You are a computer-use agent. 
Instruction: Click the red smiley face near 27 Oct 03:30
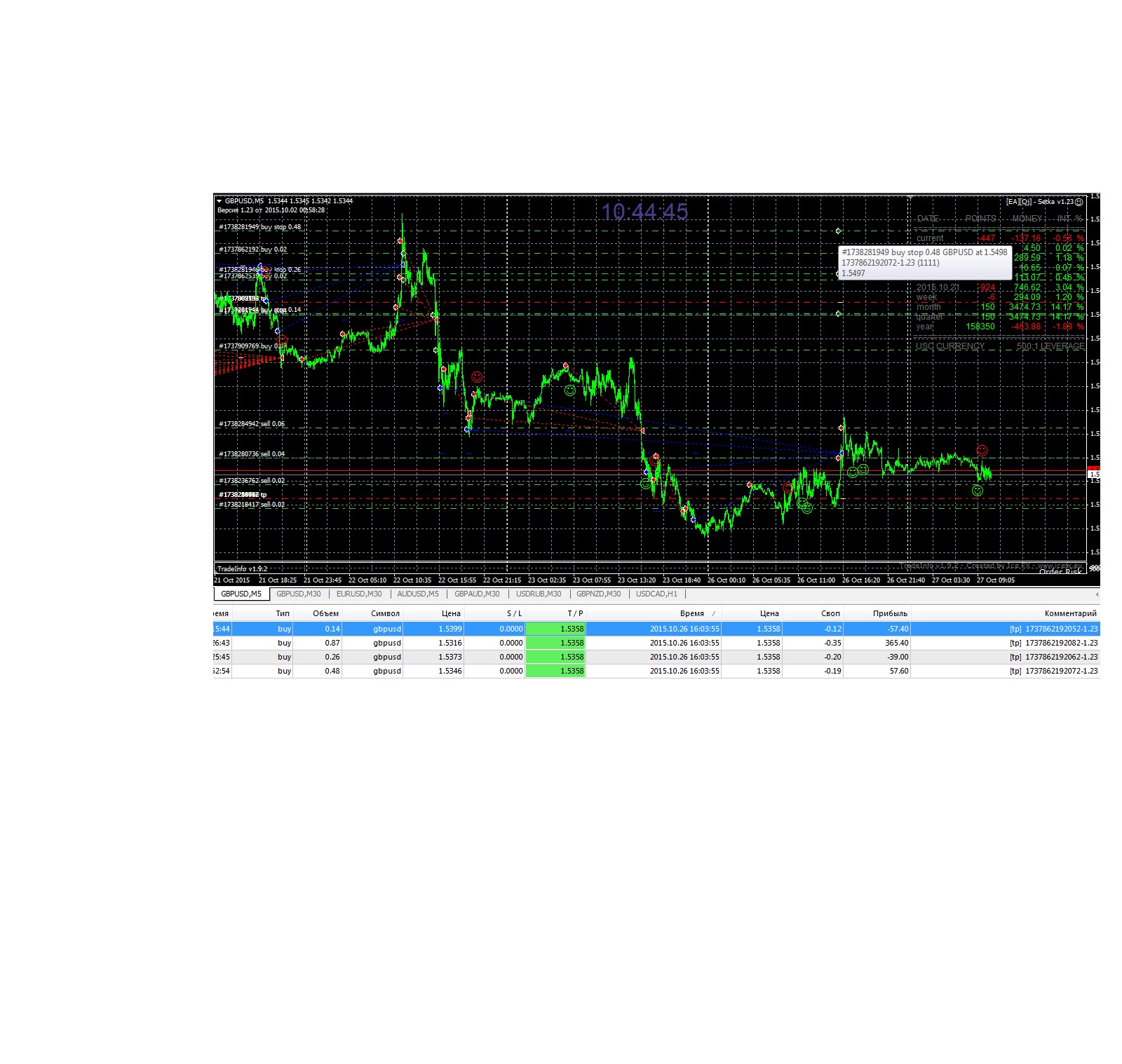(982, 451)
